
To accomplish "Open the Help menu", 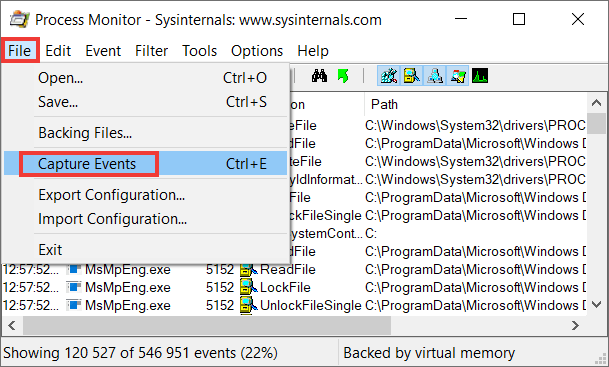I will click(x=313, y=50).
